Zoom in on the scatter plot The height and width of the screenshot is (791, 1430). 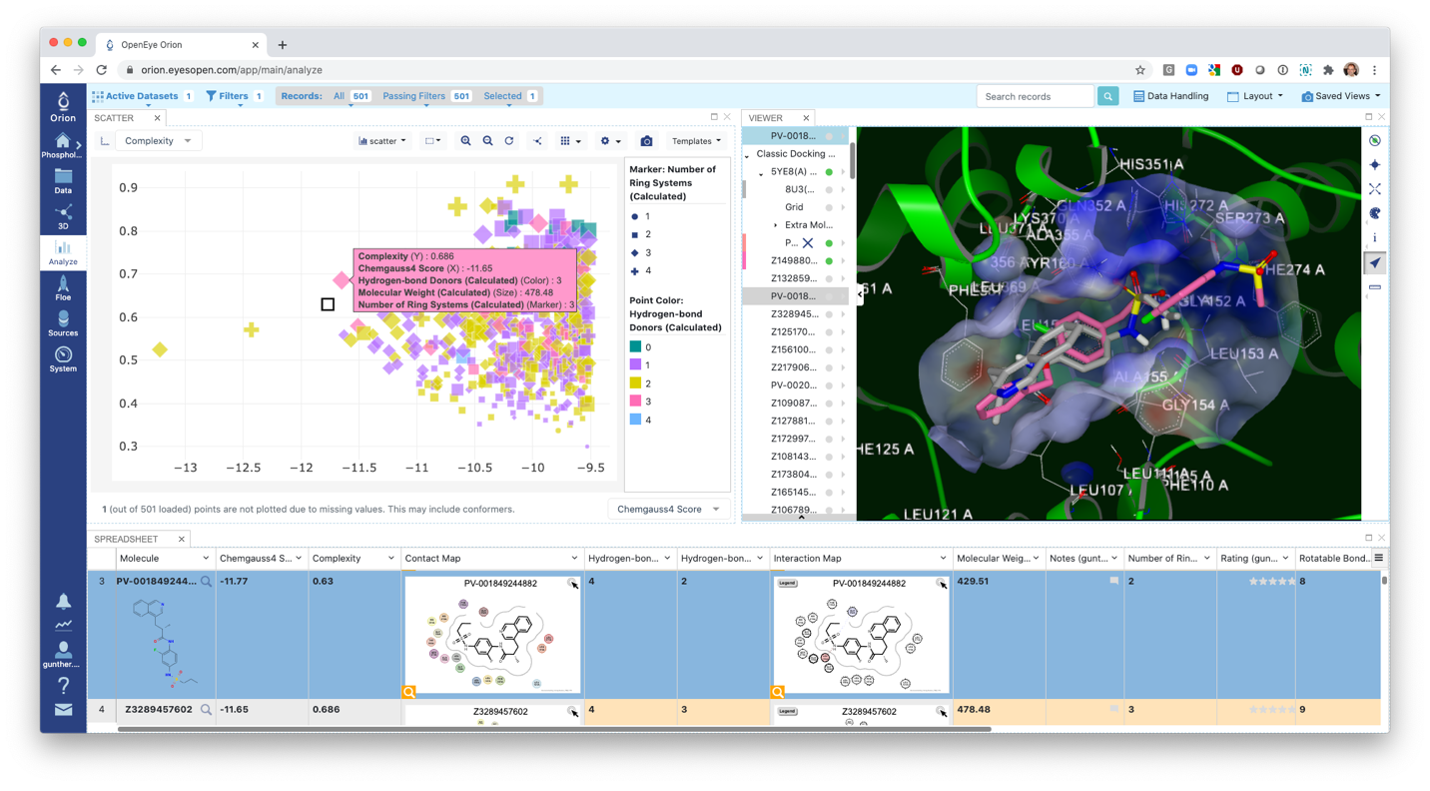point(466,141)
